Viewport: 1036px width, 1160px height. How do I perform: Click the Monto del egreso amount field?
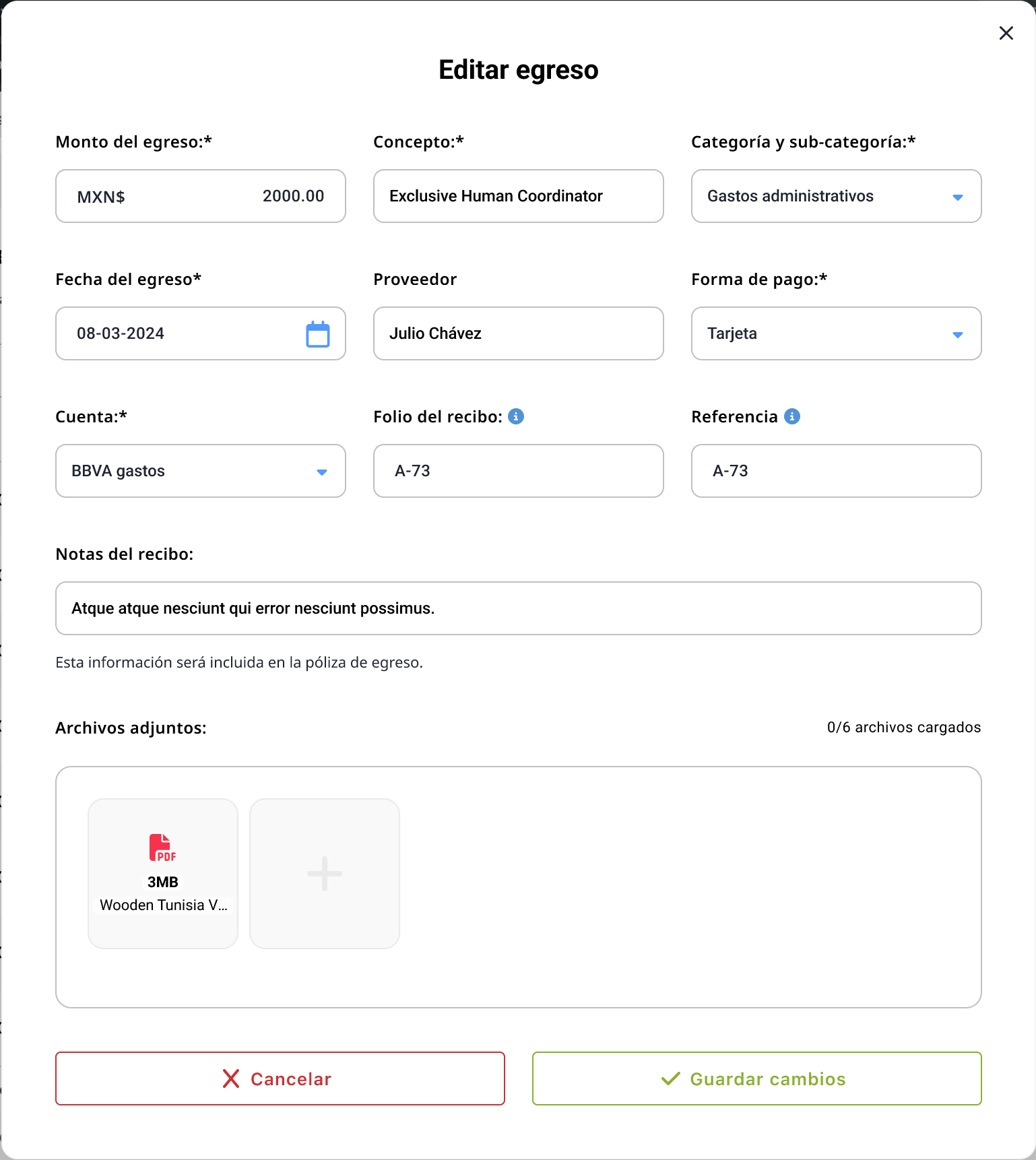[201, 196]
